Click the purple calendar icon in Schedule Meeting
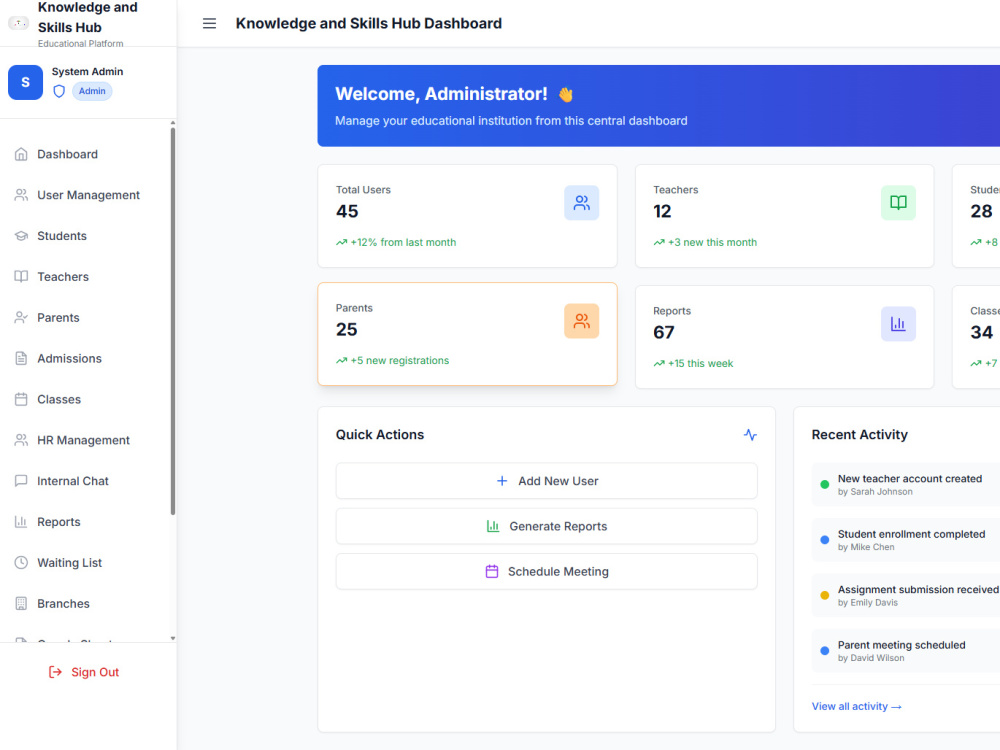 pyautogui.click(x=492, y=571)
